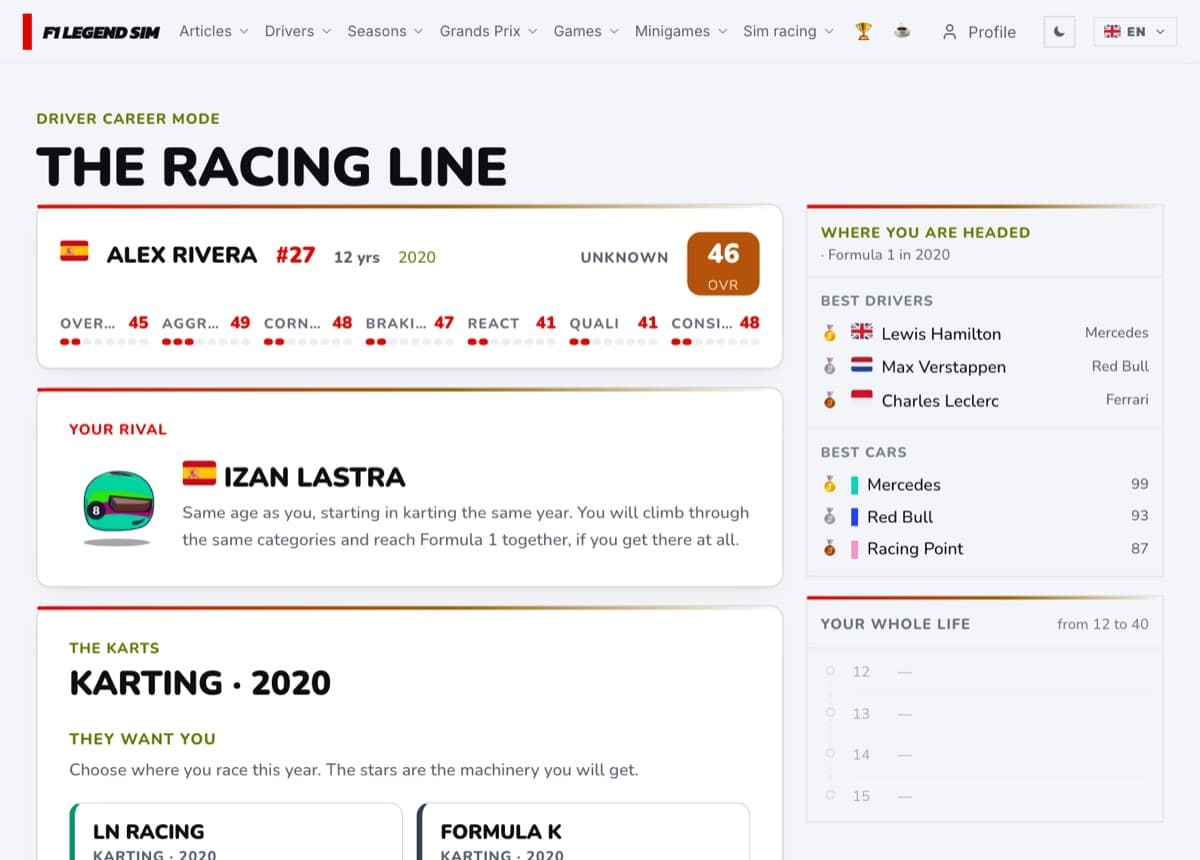The height and width of the screenshot is (860, 1200).
Task: Click the Profile person icon
Action: [950, 32]
